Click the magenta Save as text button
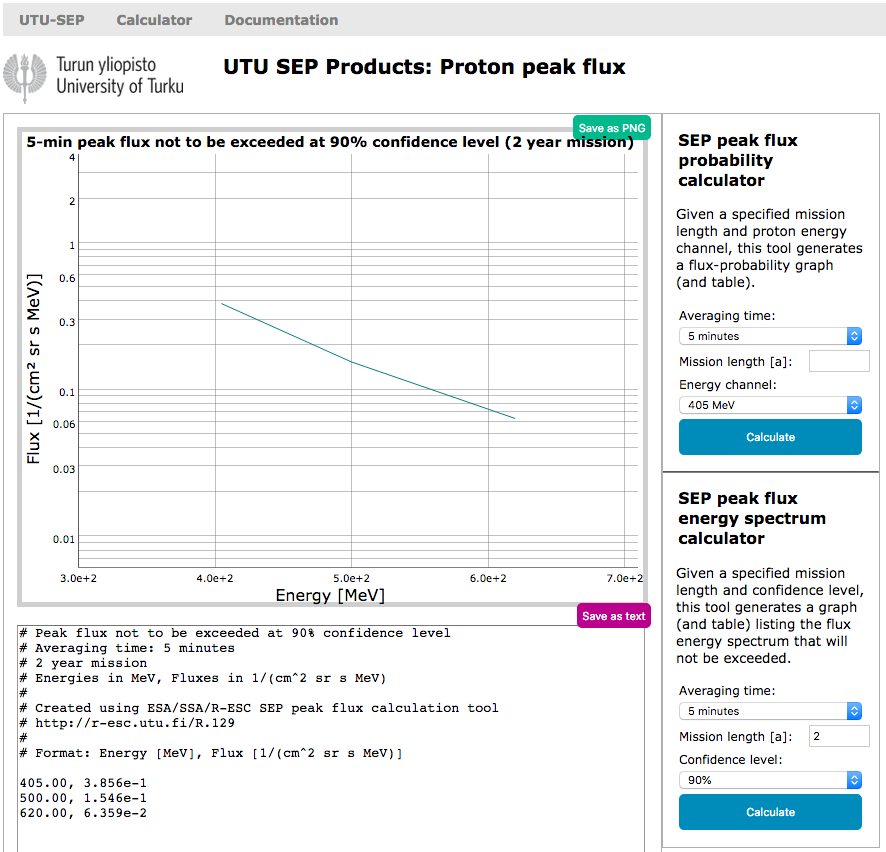This screenshot has height=852, width=886. (x=614, y=616)
